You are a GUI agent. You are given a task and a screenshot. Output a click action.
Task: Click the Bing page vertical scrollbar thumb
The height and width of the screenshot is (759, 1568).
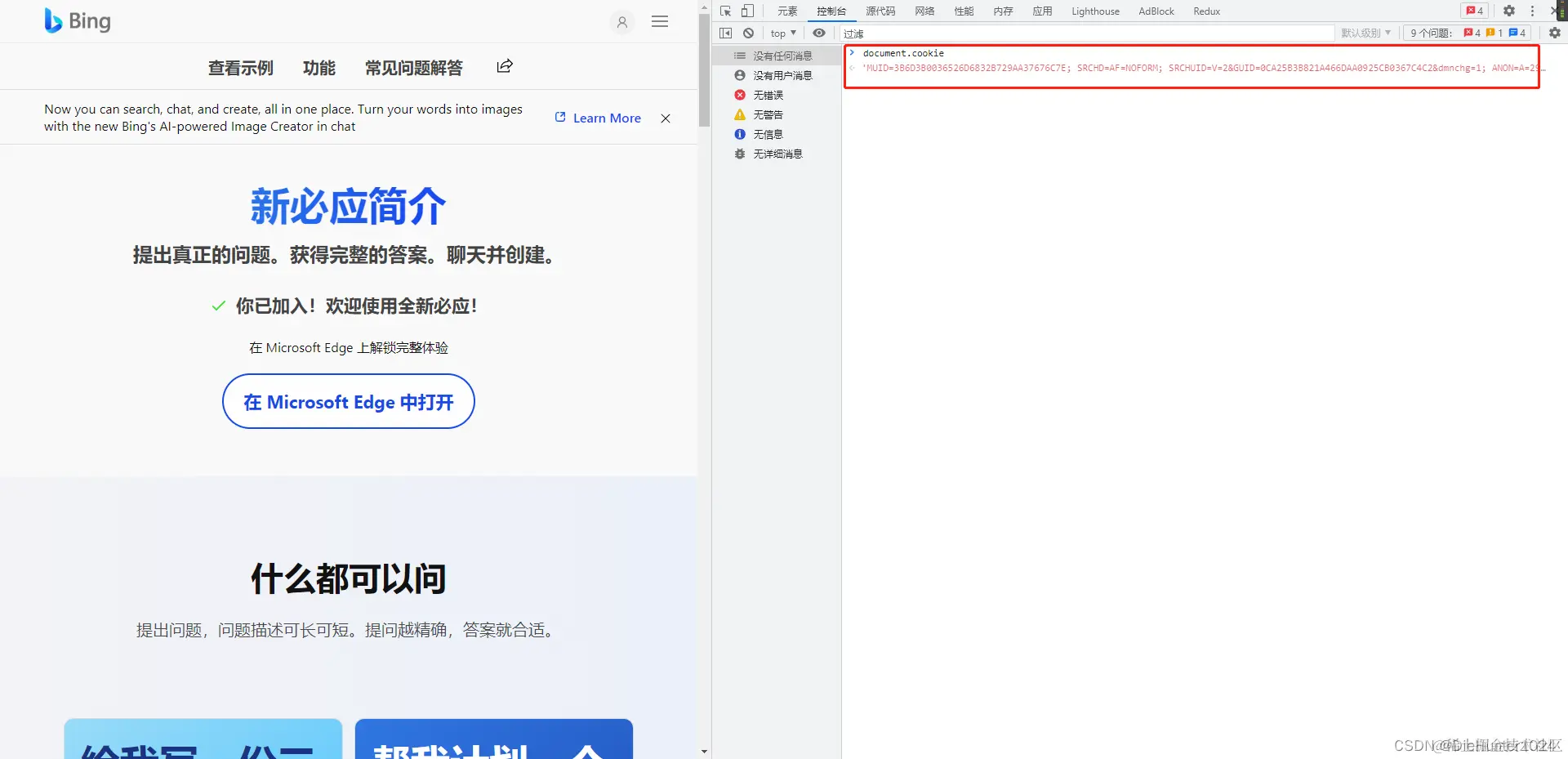tap(704, 69)
